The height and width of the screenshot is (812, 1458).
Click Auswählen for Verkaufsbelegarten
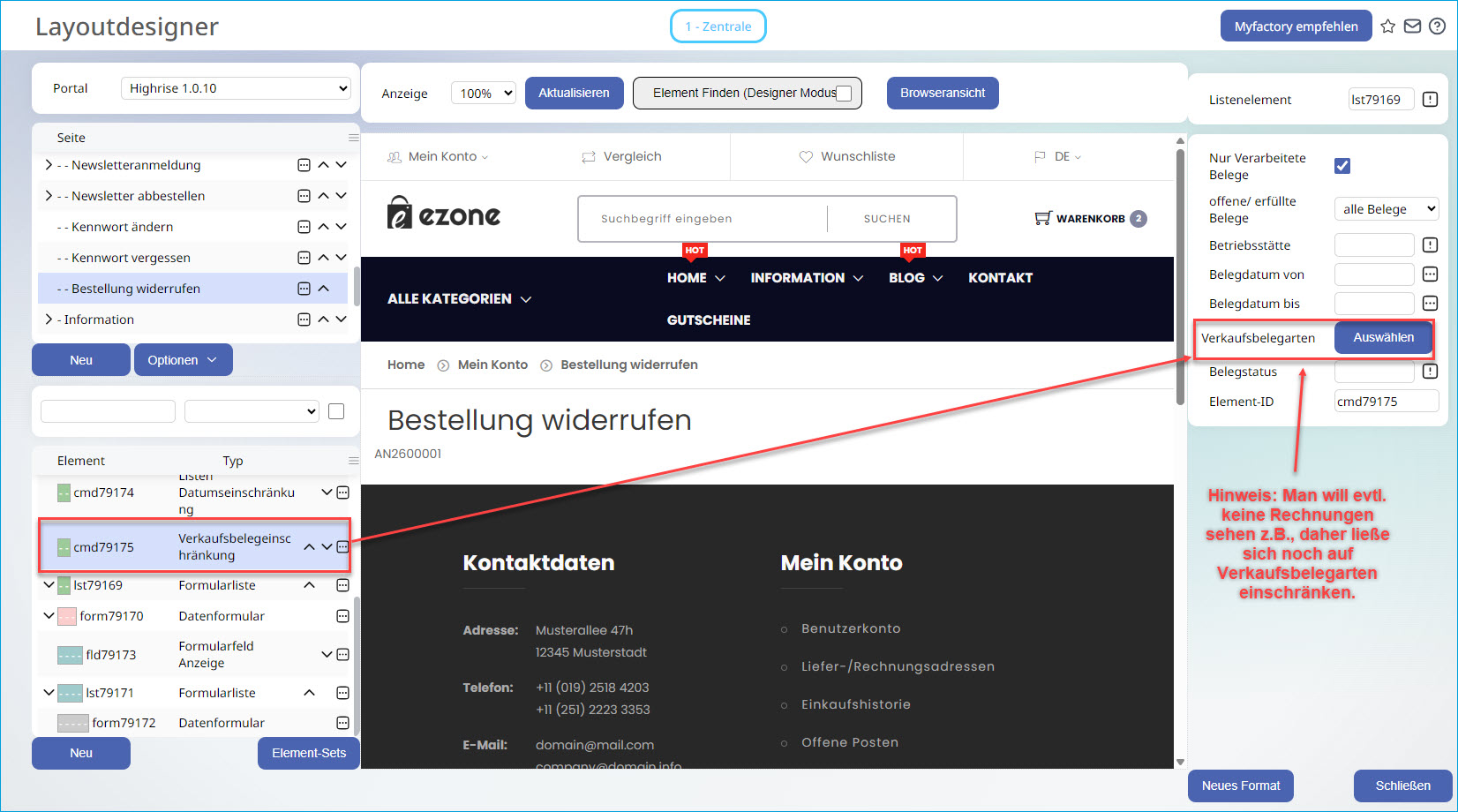click(x=1383, y=337)
